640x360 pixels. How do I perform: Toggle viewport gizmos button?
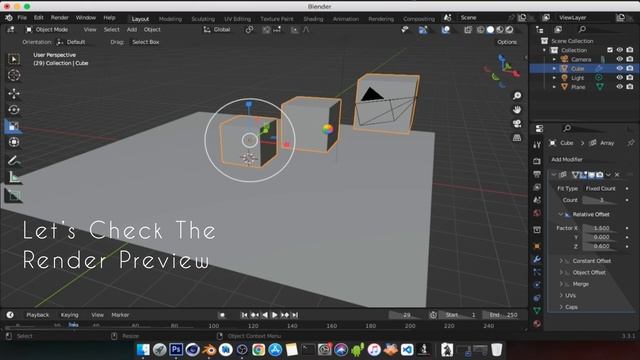pos(423,29)
